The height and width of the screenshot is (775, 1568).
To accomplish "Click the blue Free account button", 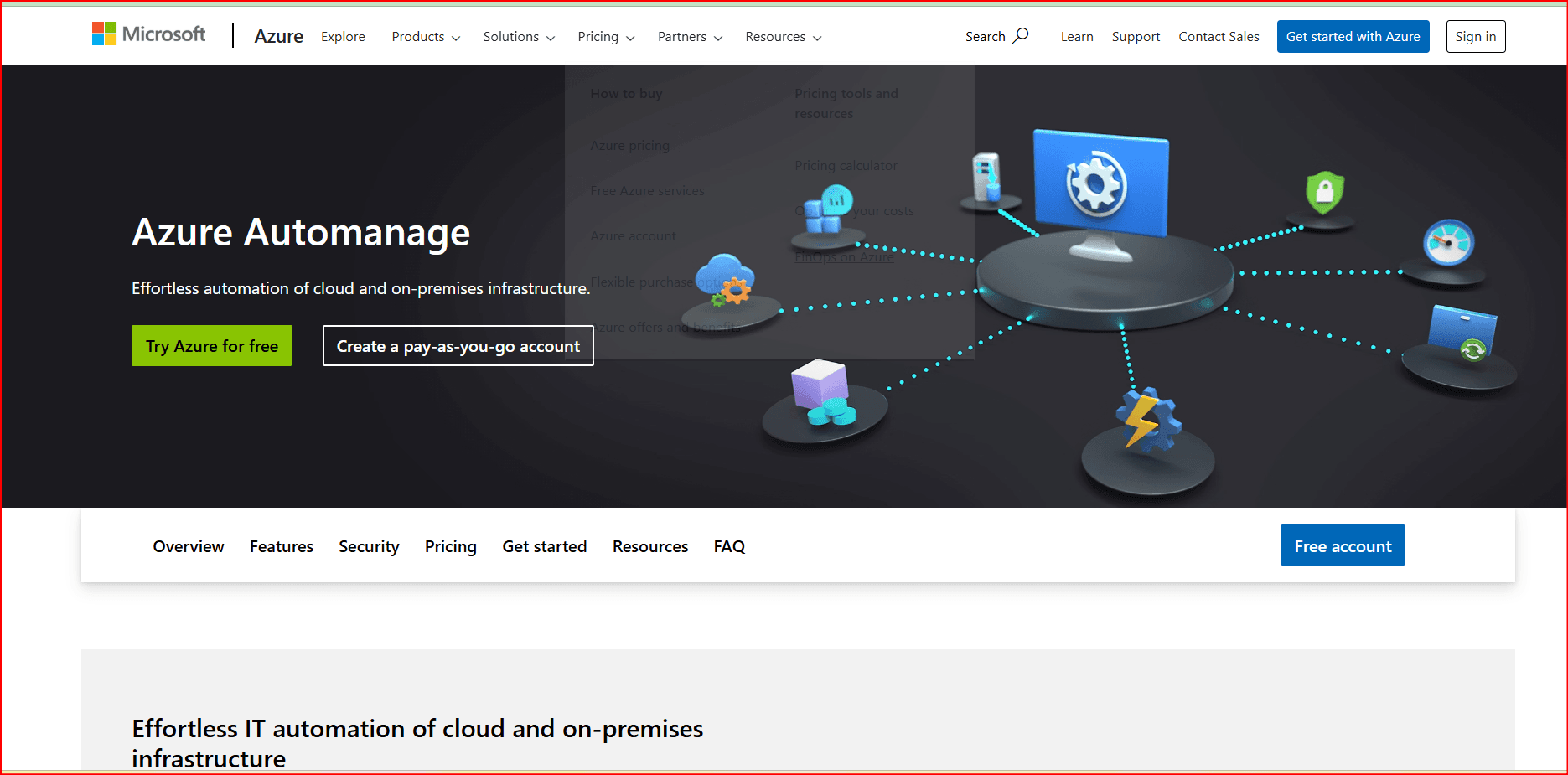I will pos(1343,545).
